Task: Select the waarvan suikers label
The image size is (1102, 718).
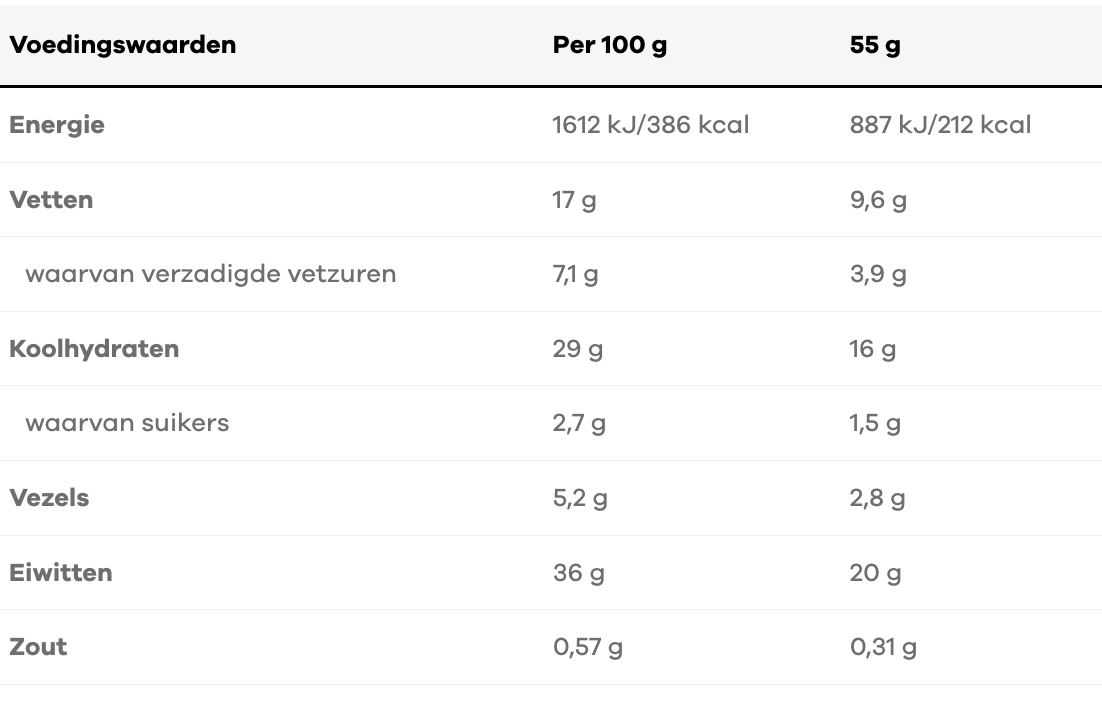Action: (127, 422)
